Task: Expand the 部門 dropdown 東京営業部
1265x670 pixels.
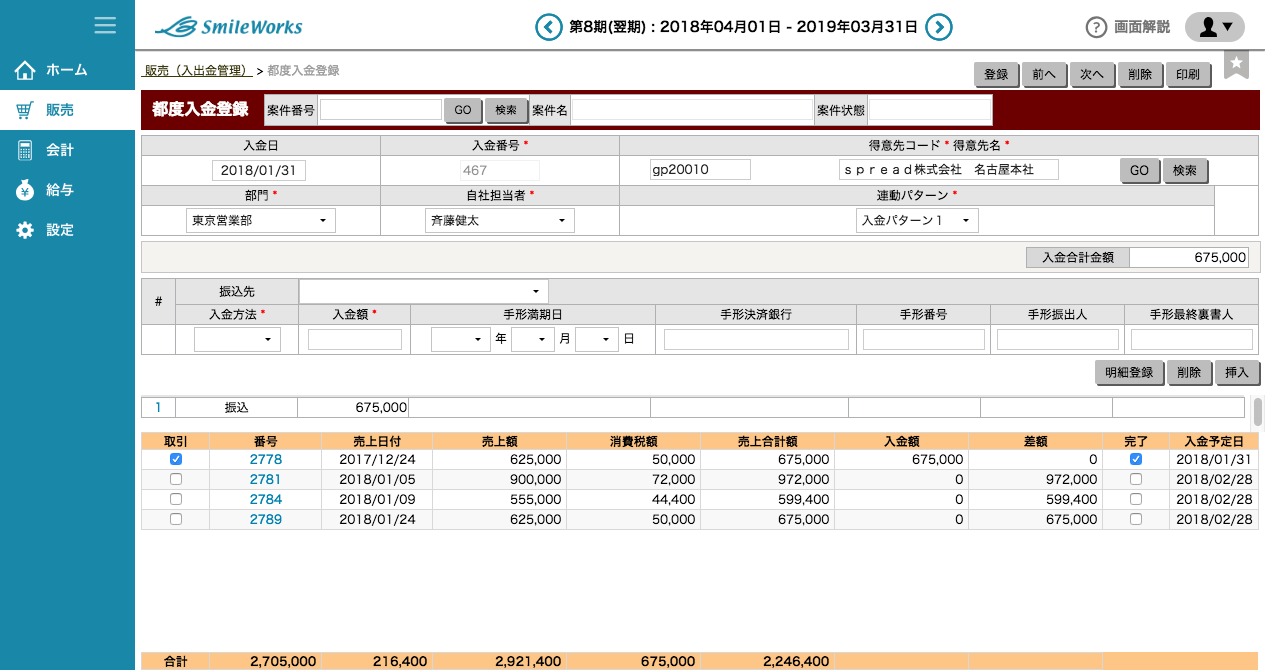Action: (260, 220)
